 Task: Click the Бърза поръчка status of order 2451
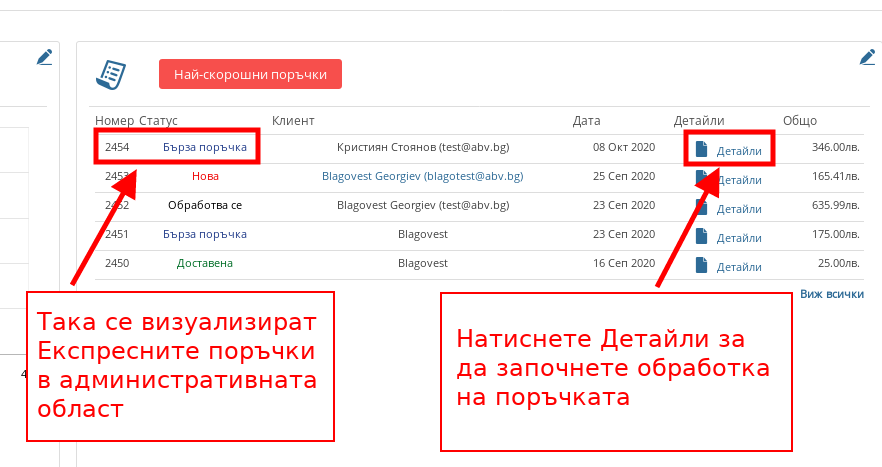tap(204, 234)
